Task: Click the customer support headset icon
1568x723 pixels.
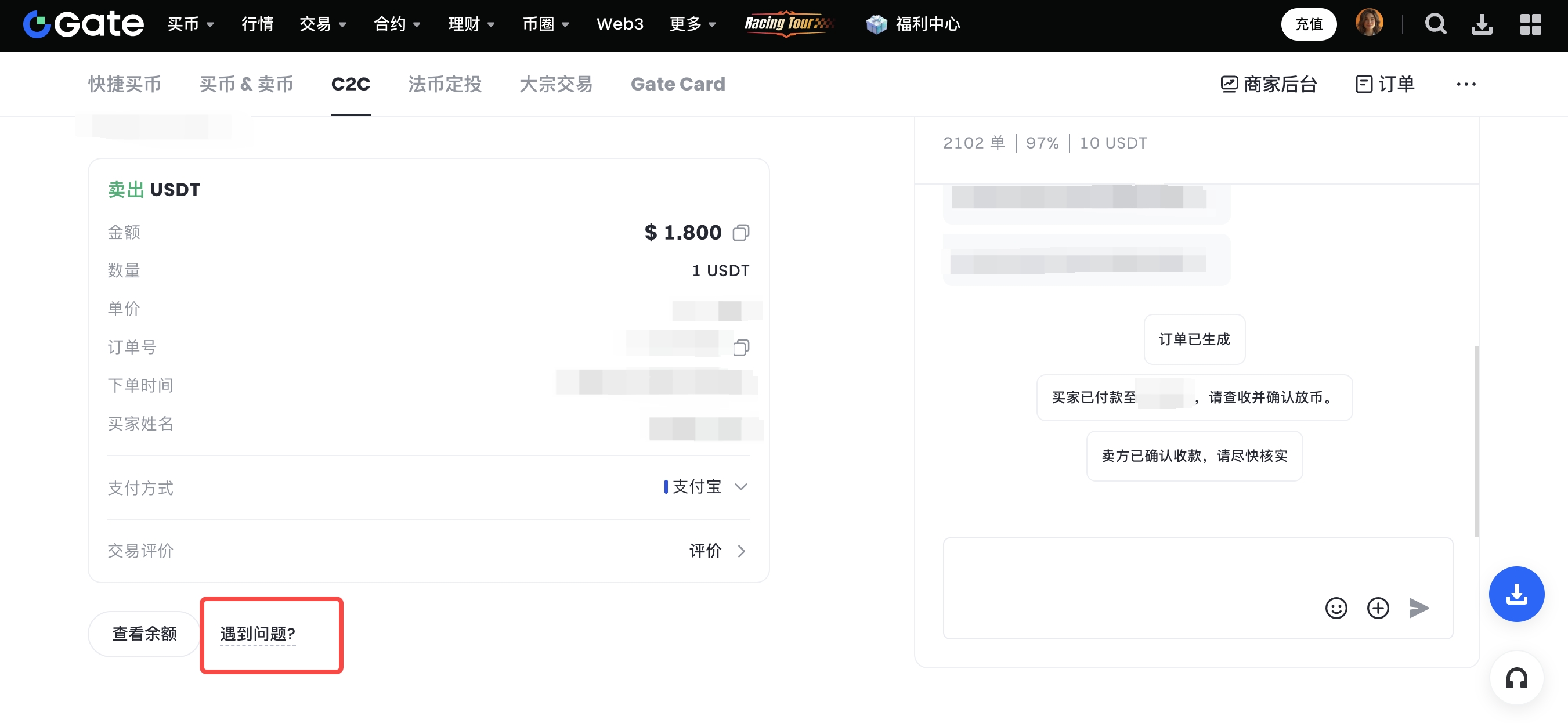Action: coord(1516,677)
